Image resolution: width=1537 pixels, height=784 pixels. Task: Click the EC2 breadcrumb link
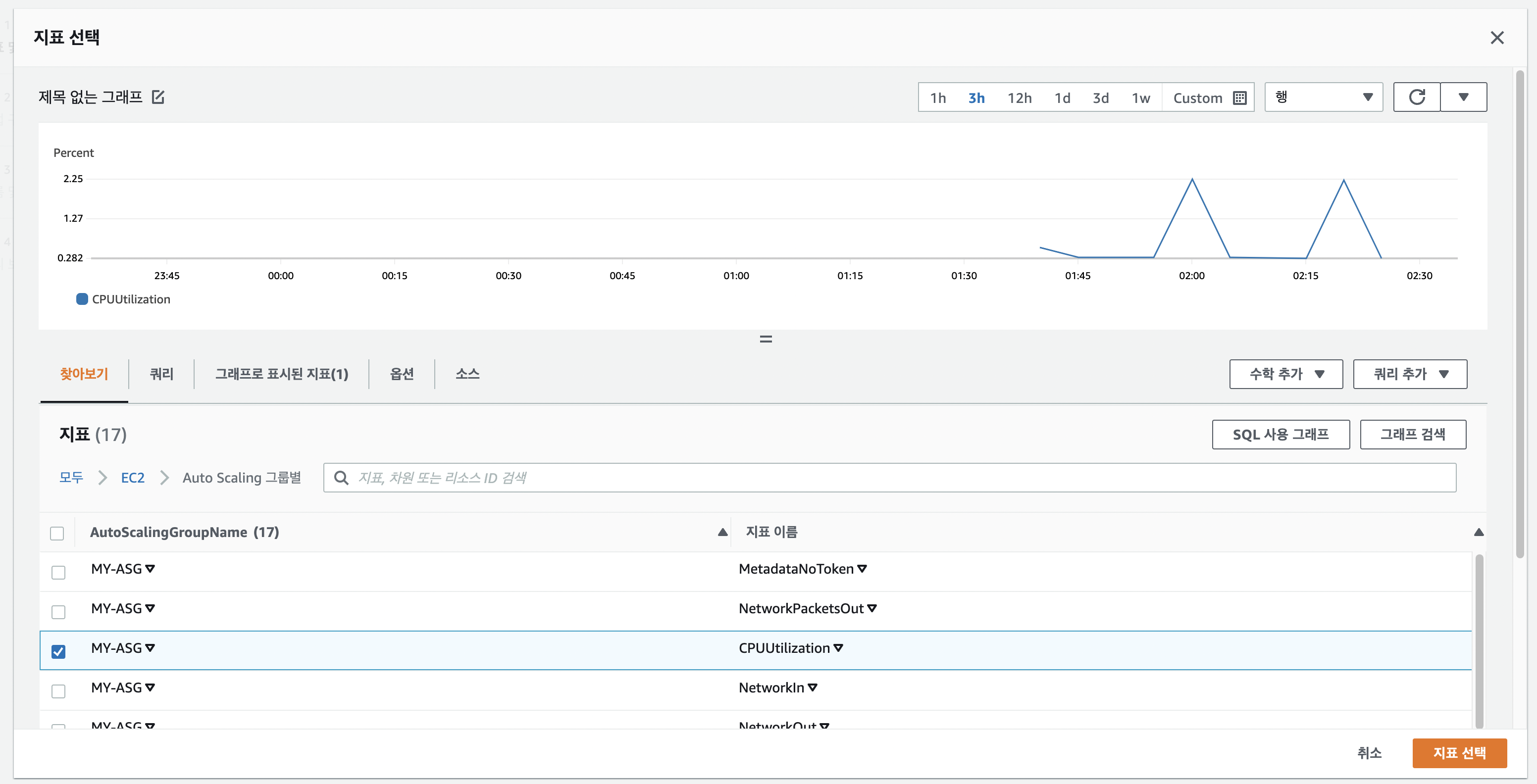[x=133, y=478]
